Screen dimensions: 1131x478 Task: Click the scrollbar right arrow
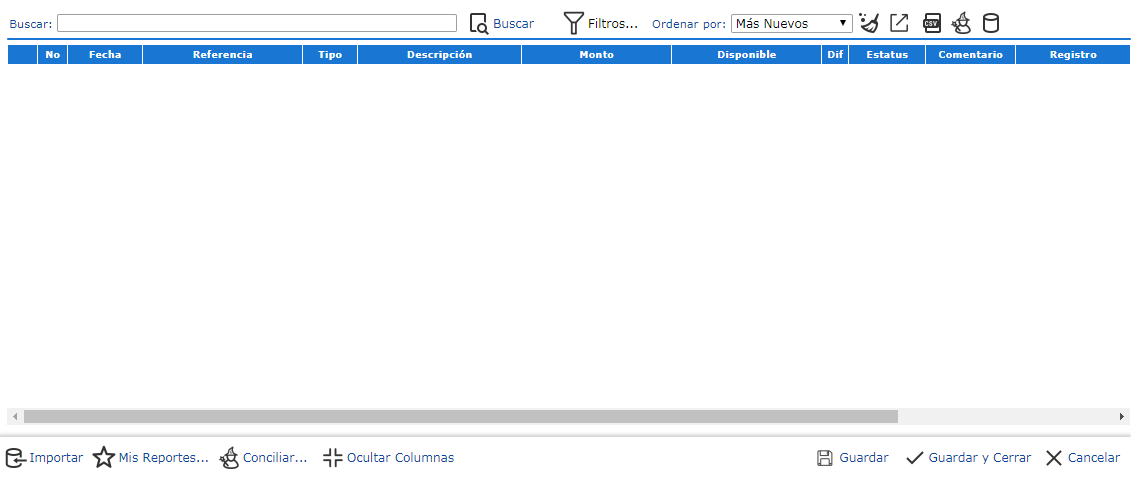1122,417
